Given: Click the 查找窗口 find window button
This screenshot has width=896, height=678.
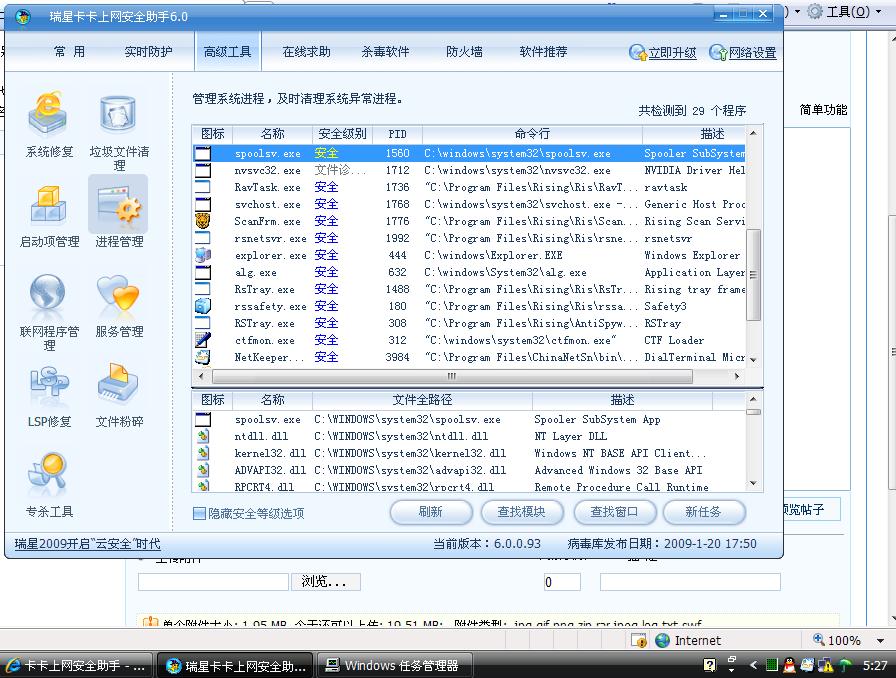Looking at the screenshot, I should point(614,512).
